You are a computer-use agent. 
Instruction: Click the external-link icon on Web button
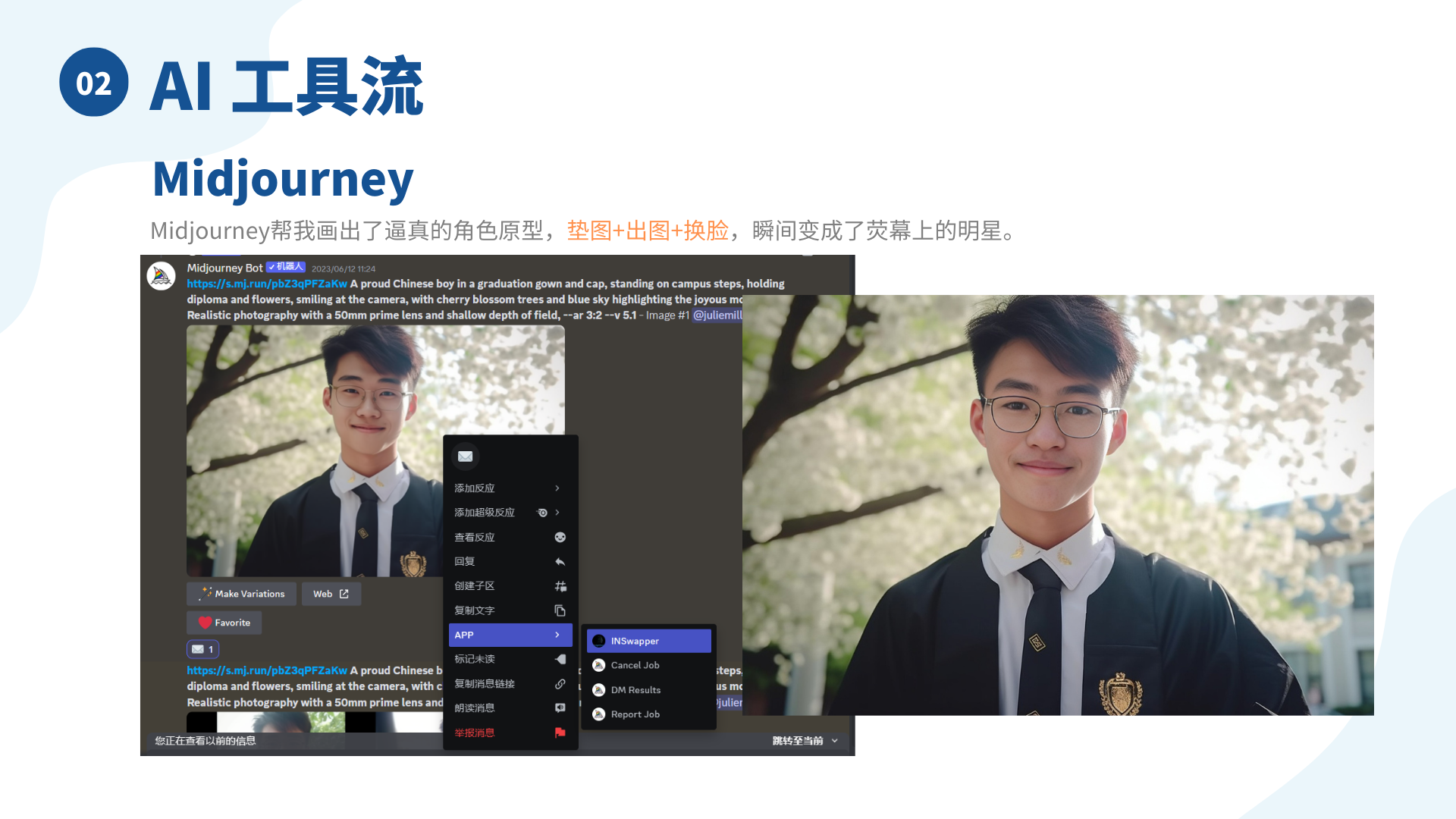coord(344,594)
